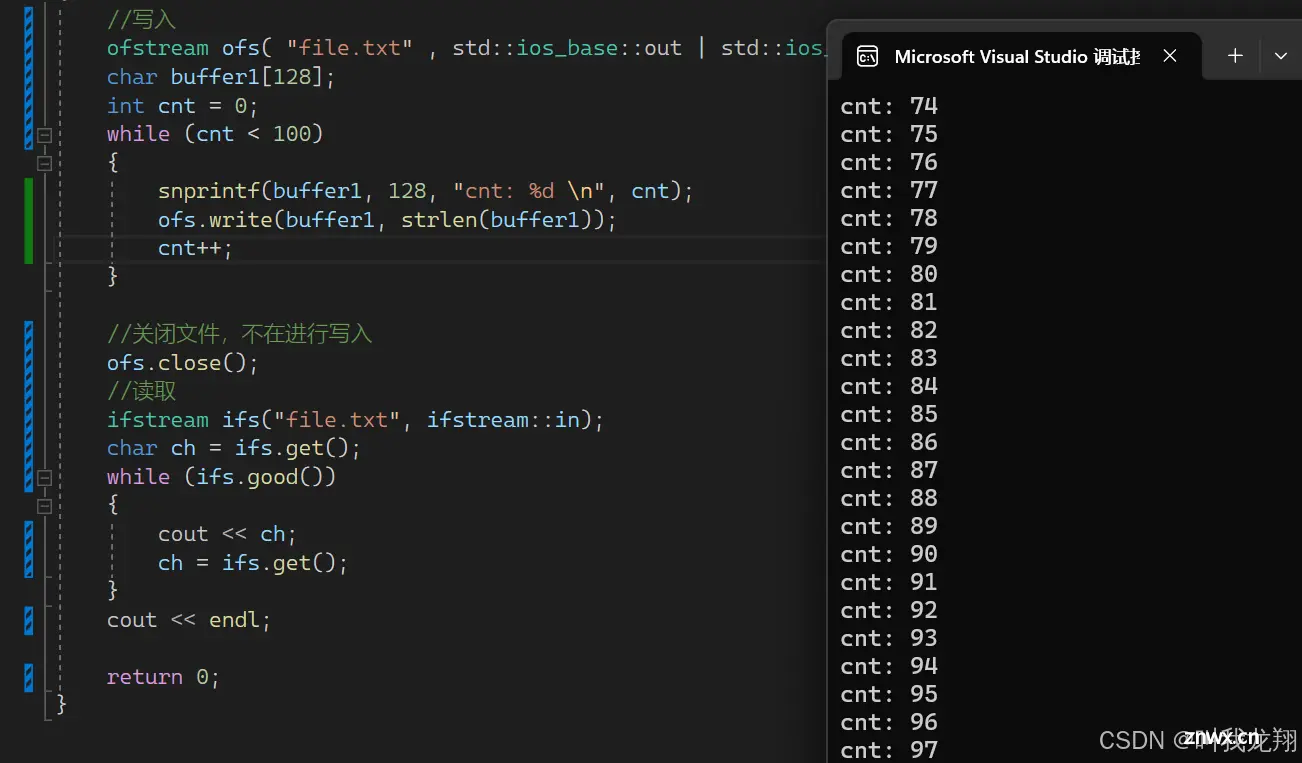
Task: Click console output line cnt: 85
Action: (889, 414)
